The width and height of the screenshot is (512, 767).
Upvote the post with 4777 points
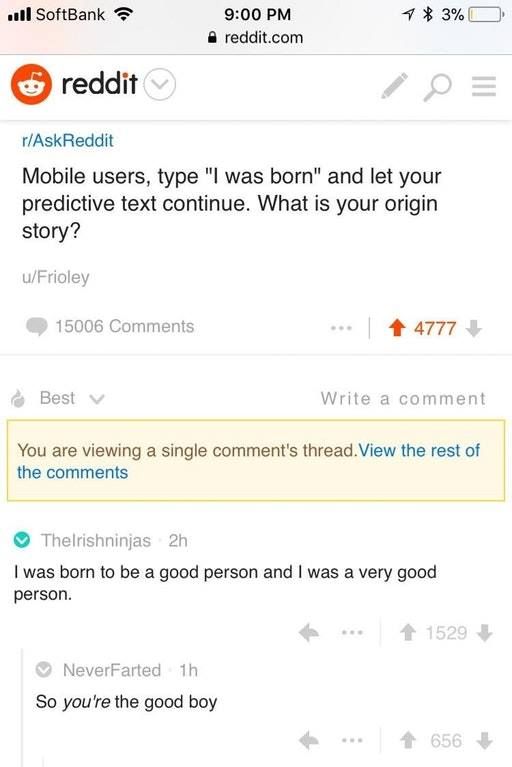397,328
